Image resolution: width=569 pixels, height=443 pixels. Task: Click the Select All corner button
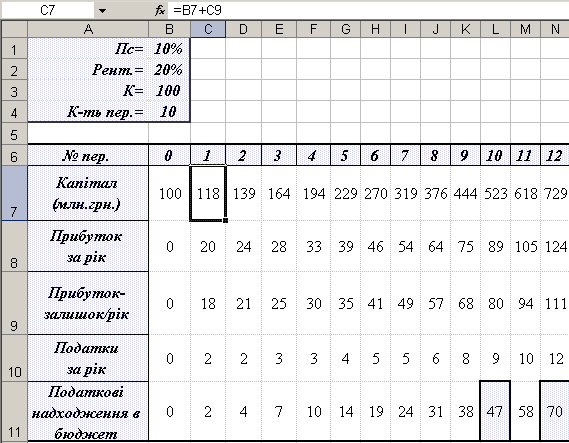point(15,29)
